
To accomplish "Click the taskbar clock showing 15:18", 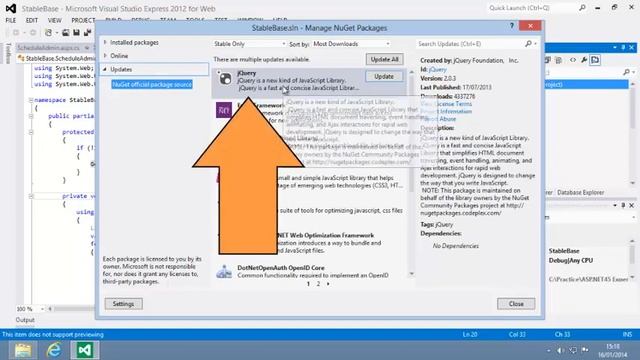I will [613, 350].
